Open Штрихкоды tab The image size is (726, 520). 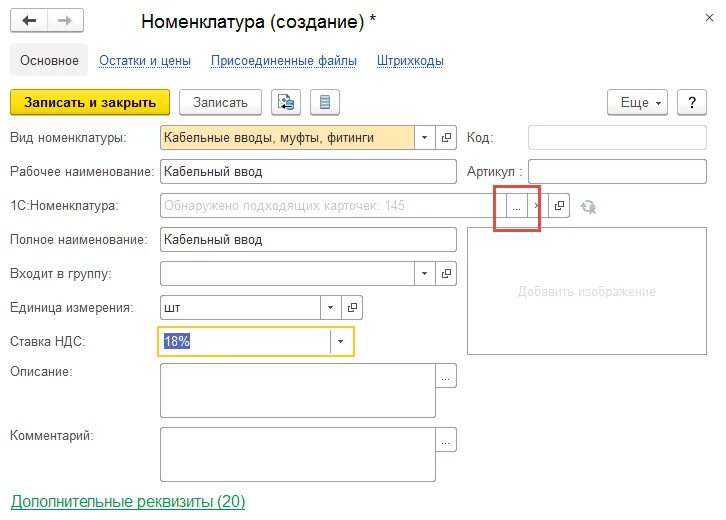pos(410,61)
